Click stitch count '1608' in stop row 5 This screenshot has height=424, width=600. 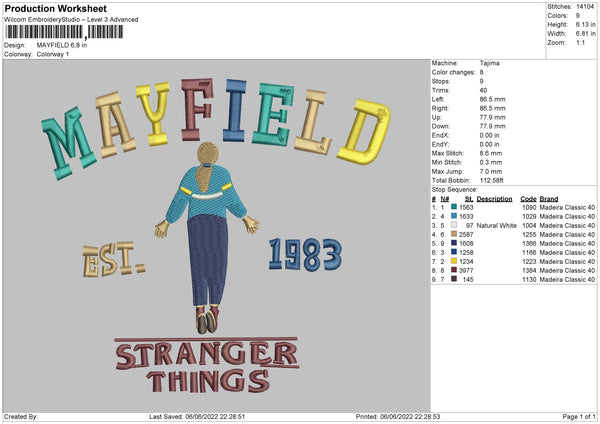(x=466, y=243)
